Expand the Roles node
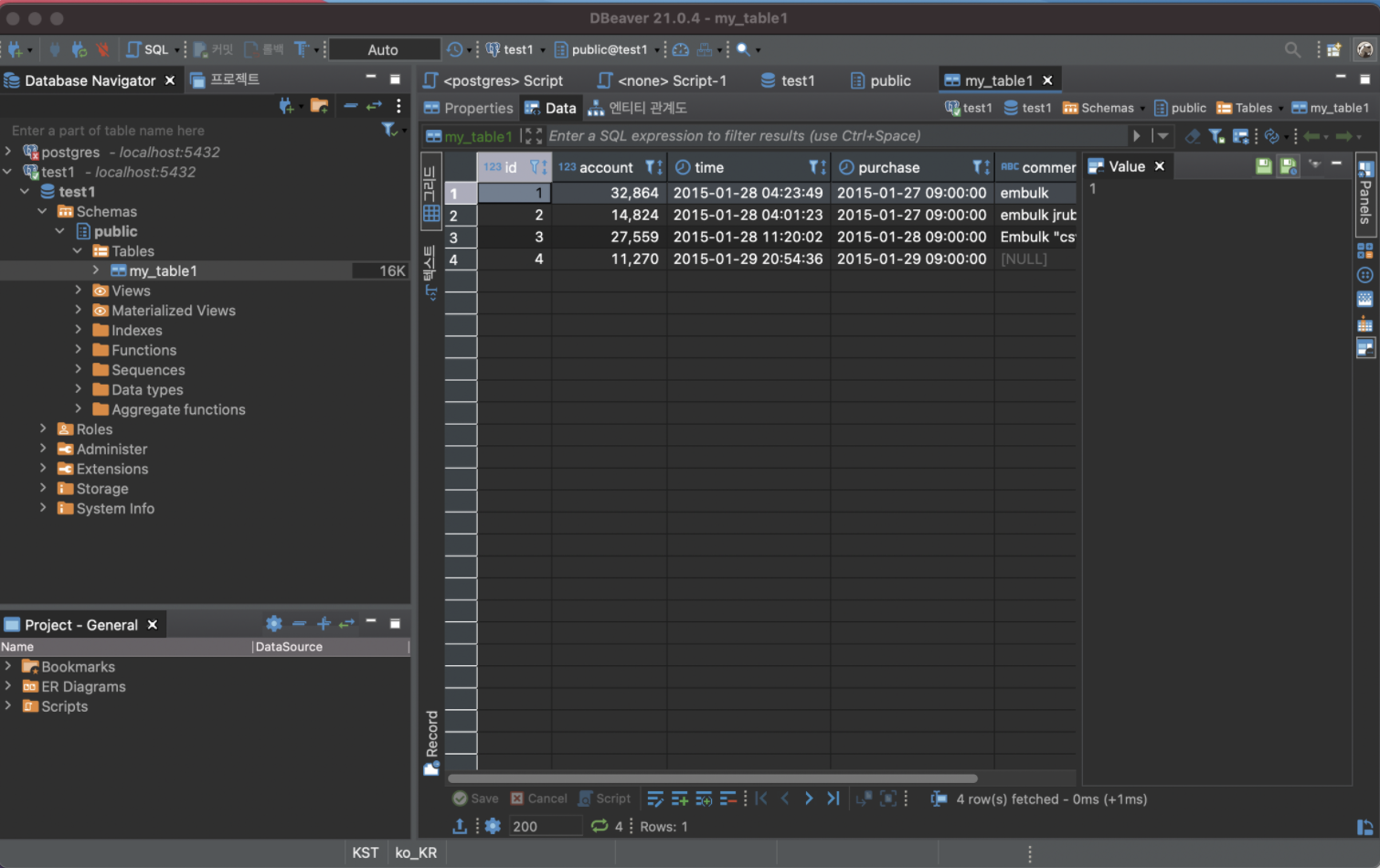1380x868 pixels. 43,429
